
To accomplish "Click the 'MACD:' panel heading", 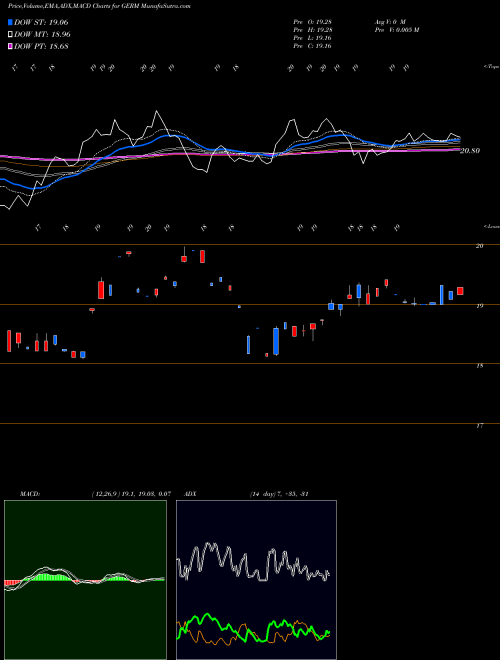I will (x=29, y=494).
